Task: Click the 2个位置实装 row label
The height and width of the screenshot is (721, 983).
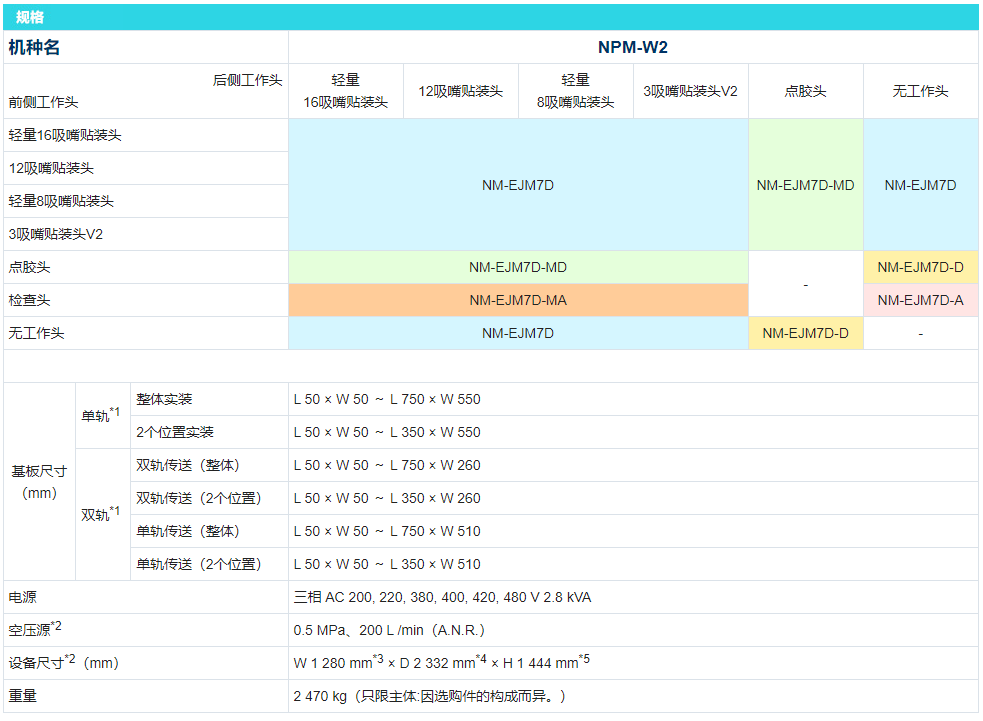Action: [x=175, y=432]
